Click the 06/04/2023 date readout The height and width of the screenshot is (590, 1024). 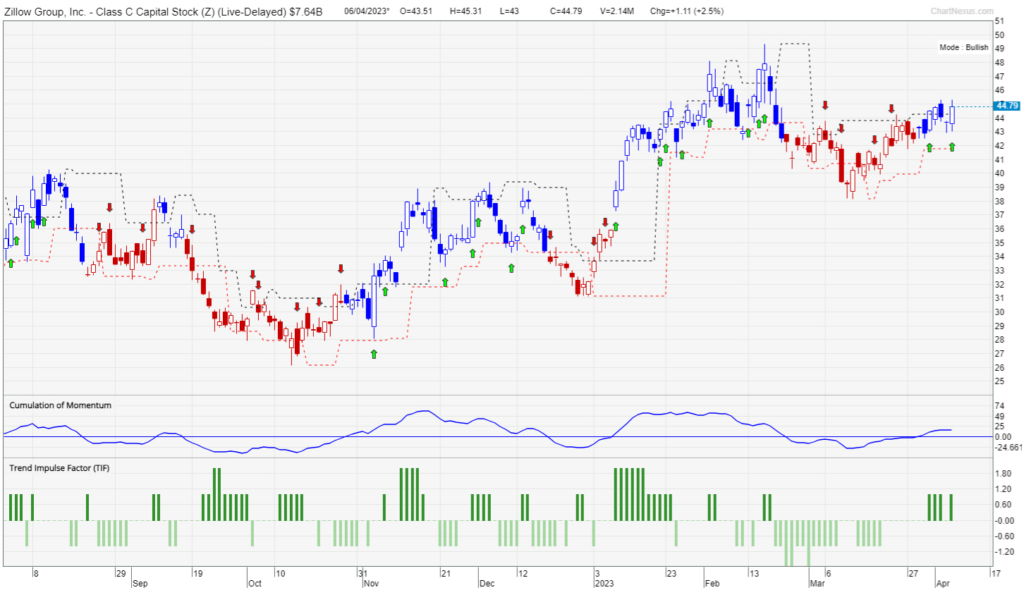tap(367, 11)
